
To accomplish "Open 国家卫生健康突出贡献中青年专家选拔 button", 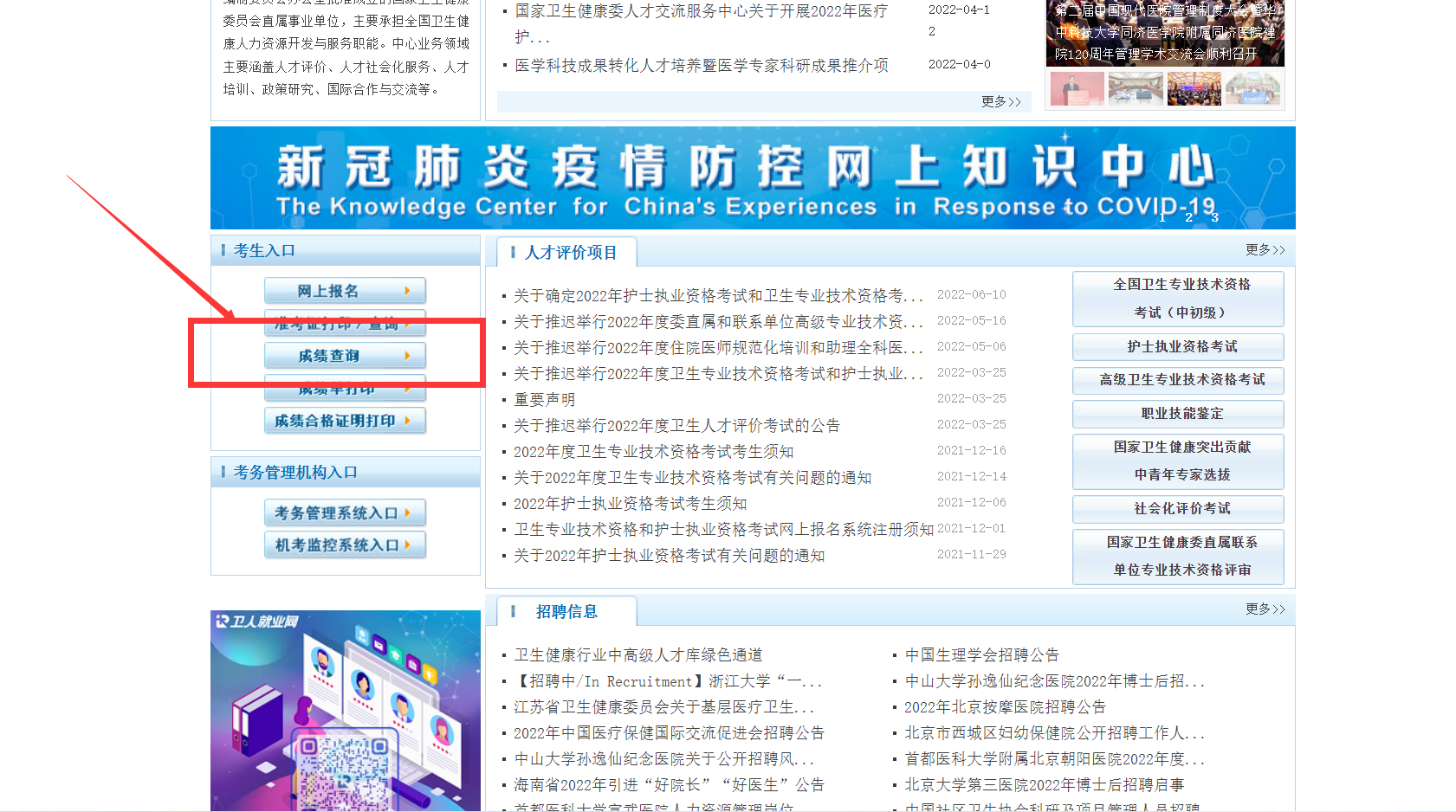I will [x=1178, y=461].
